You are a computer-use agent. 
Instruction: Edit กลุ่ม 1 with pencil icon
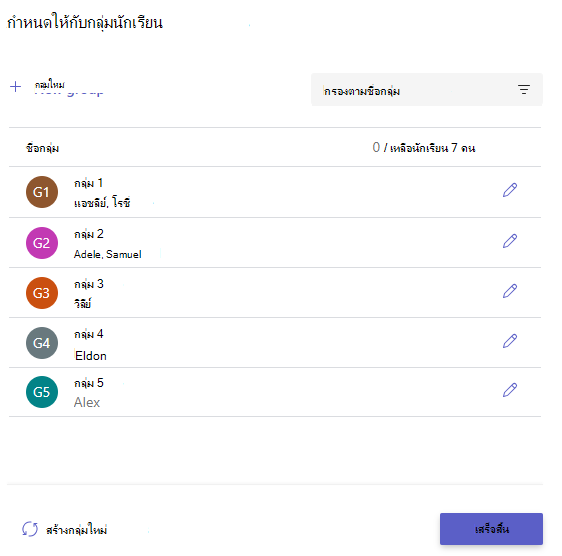tap(510, 190)
